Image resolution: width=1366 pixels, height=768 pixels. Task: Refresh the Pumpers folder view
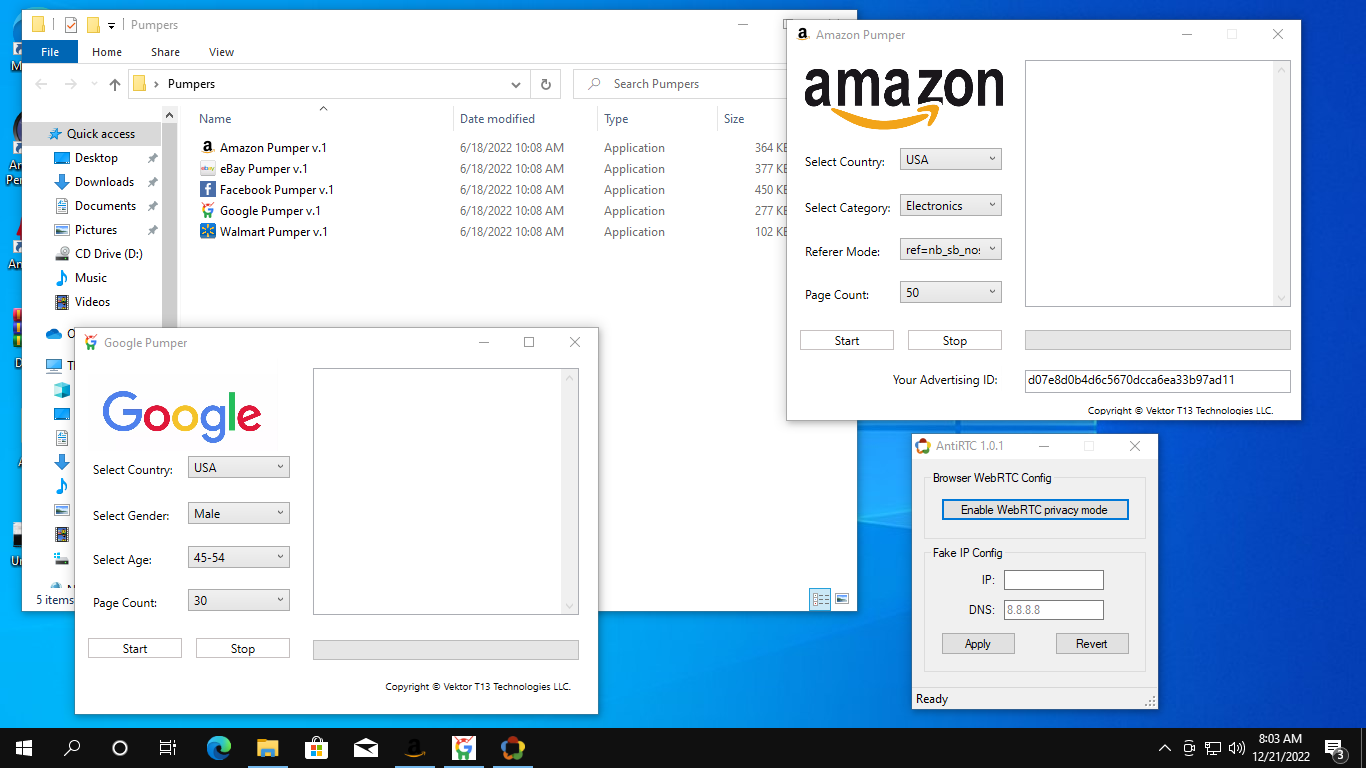coord(545,84)
